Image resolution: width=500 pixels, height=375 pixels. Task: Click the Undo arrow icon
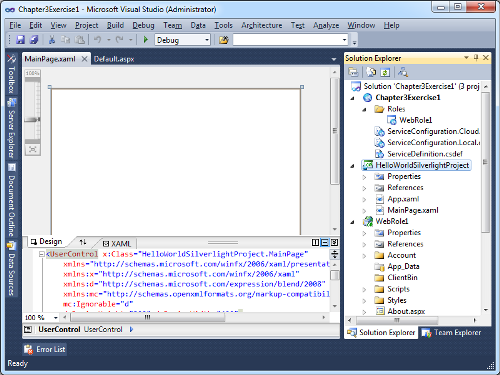97,40
